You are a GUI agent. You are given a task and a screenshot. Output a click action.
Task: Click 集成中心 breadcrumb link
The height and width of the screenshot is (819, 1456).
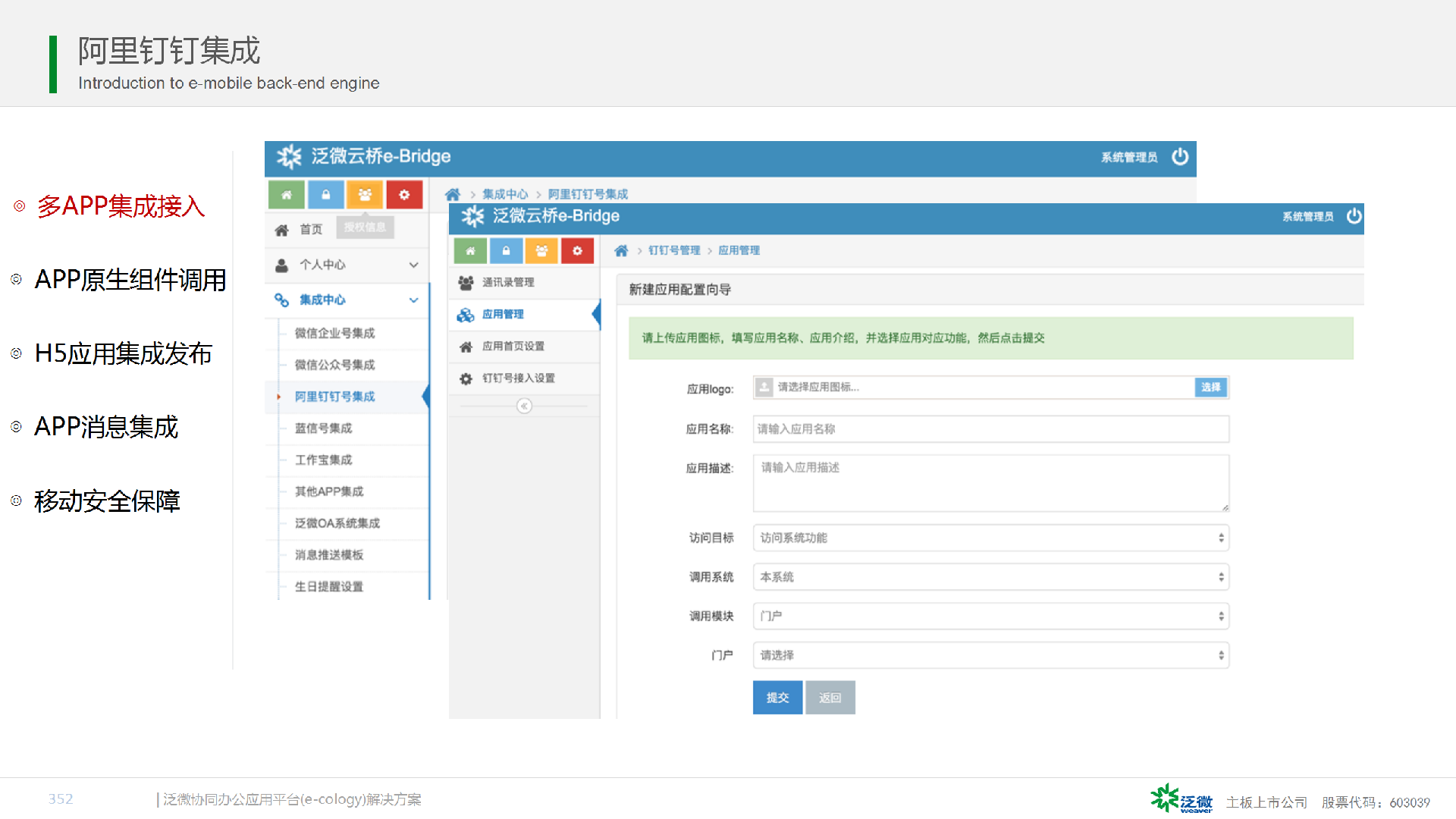pos(505,194)
